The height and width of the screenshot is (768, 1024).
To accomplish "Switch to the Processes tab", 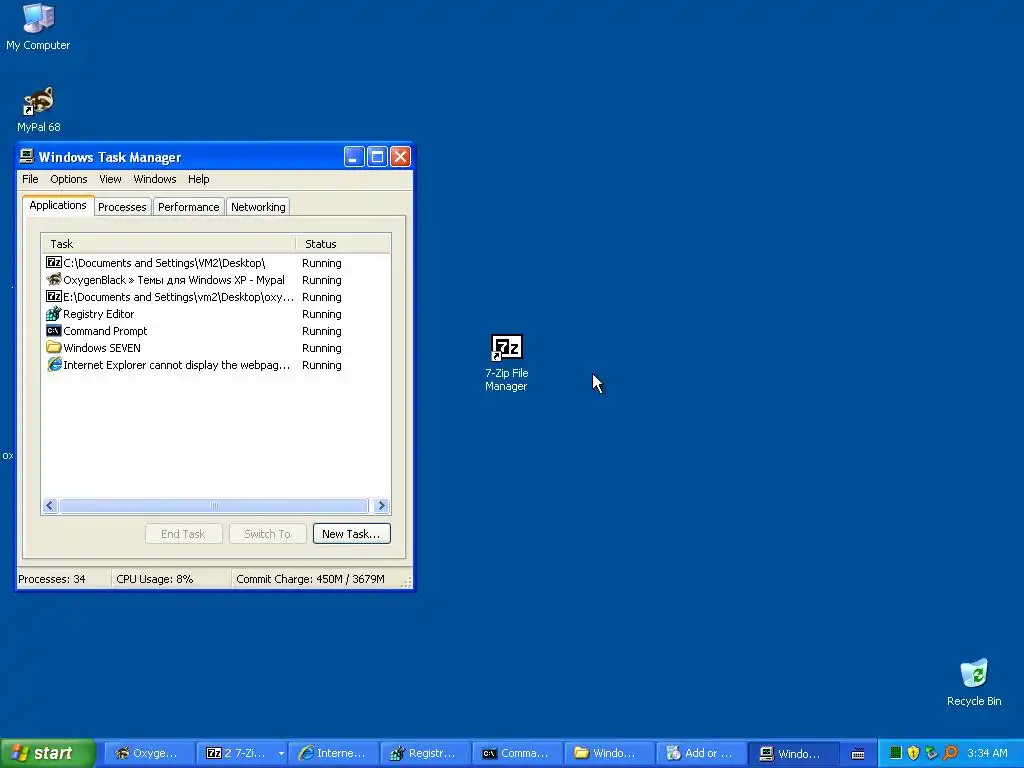I will 122,207.
